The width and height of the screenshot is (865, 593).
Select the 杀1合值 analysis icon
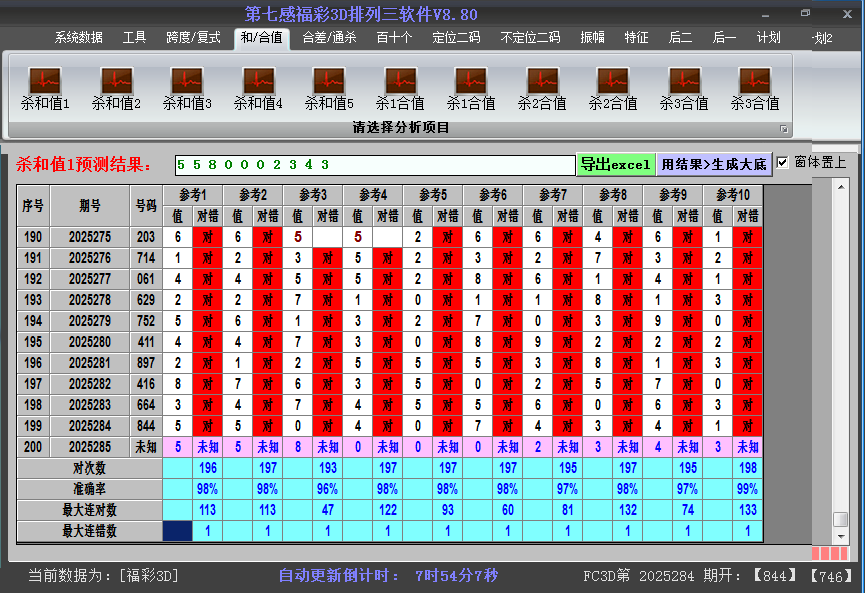click(x=400, y=81)
